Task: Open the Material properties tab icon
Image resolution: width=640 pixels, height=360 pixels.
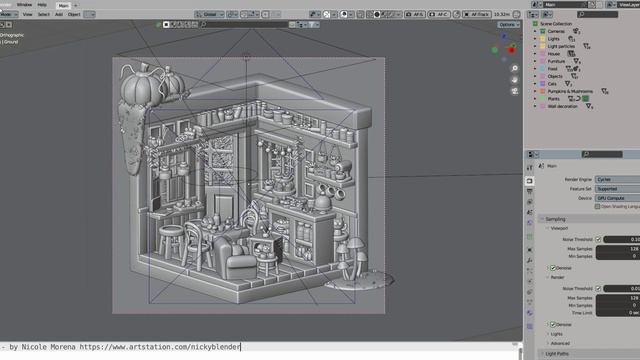Action: [529, 313]
